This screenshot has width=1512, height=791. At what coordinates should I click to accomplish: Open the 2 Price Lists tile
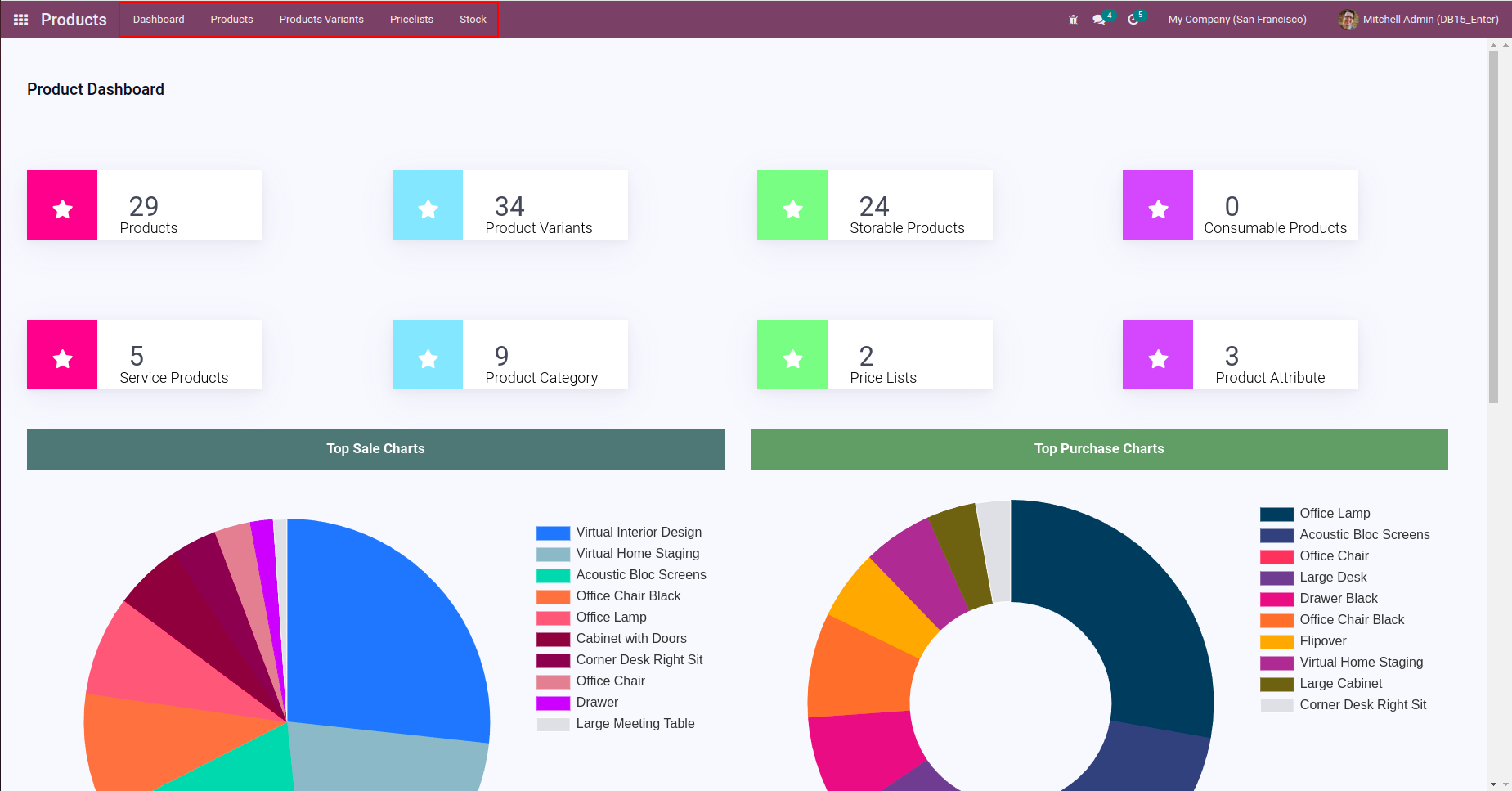pyautogui.click(x=875, y=355)
